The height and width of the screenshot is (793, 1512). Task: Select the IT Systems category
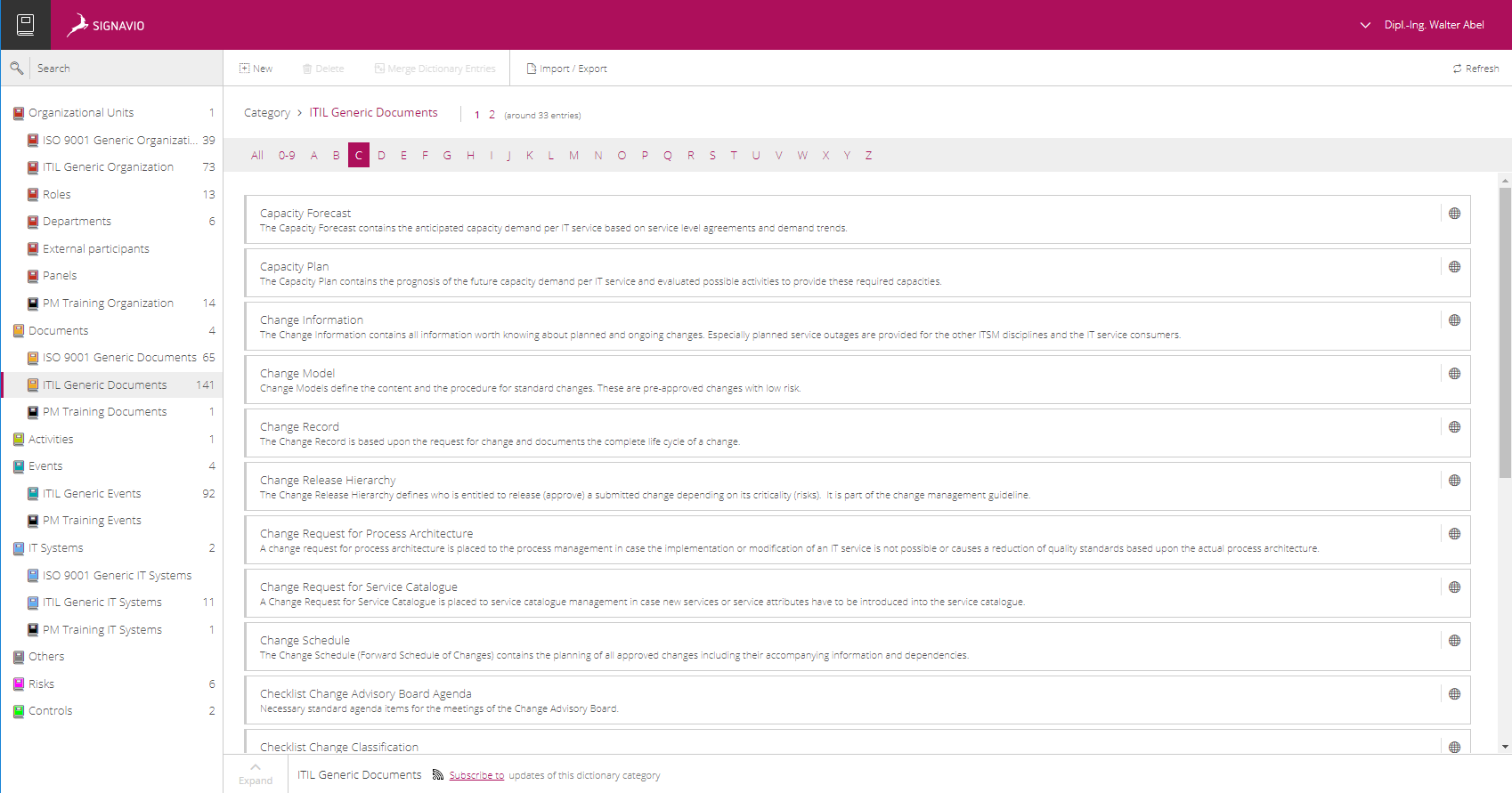pos(112,547)
